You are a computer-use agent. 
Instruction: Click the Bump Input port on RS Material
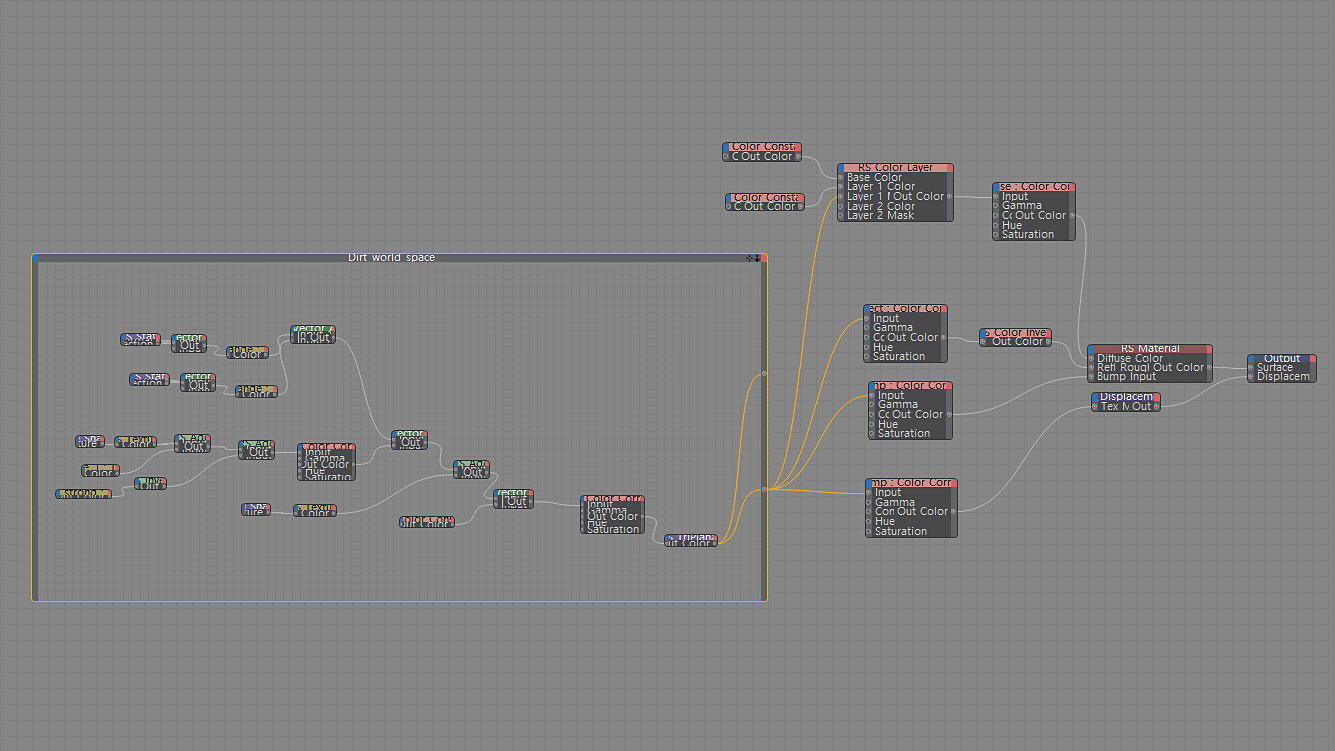1091,377
